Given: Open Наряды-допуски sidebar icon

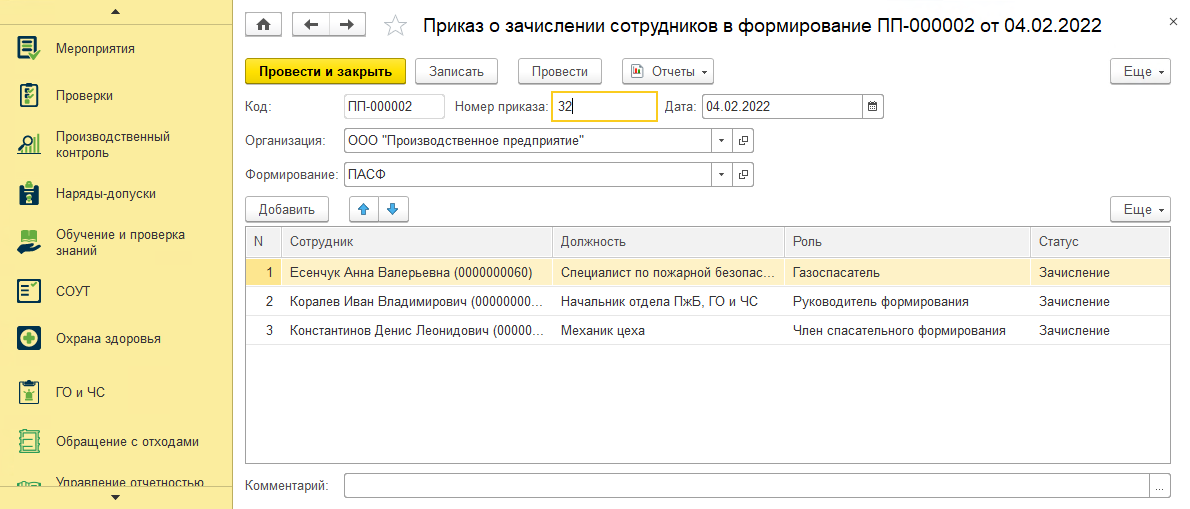Looking at the screenshot, I should [29, 193].
